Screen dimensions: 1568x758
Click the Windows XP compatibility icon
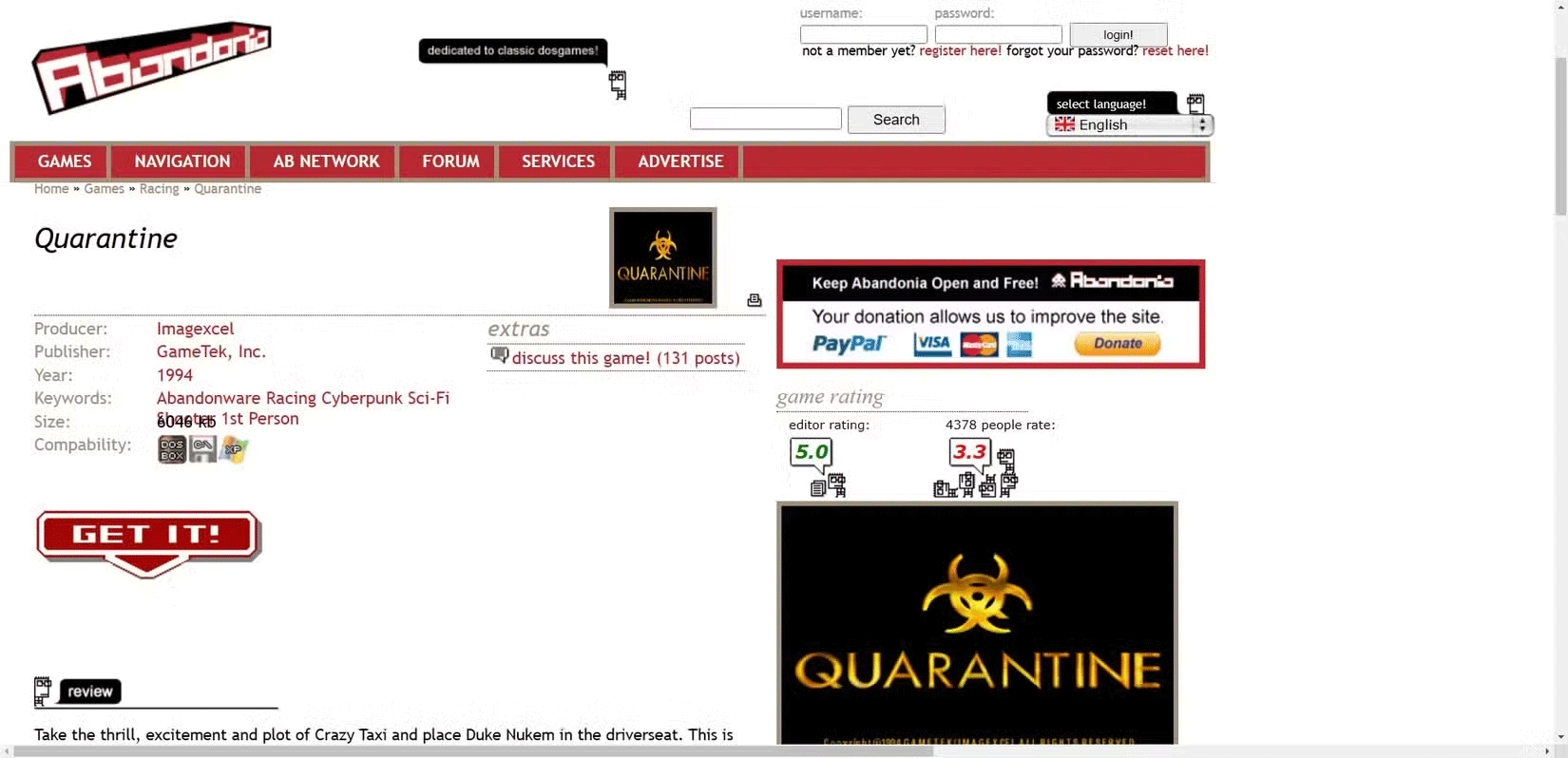tap(234, 449)
